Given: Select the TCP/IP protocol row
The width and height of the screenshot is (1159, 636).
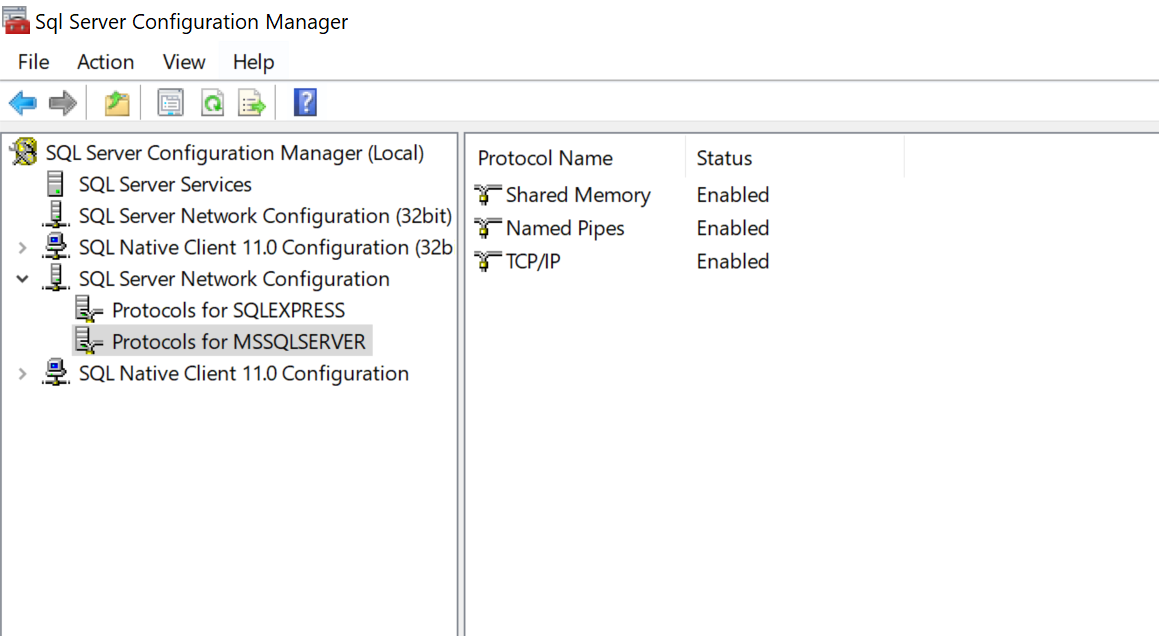Looking at the screenshot, I should tap(533, 261).
